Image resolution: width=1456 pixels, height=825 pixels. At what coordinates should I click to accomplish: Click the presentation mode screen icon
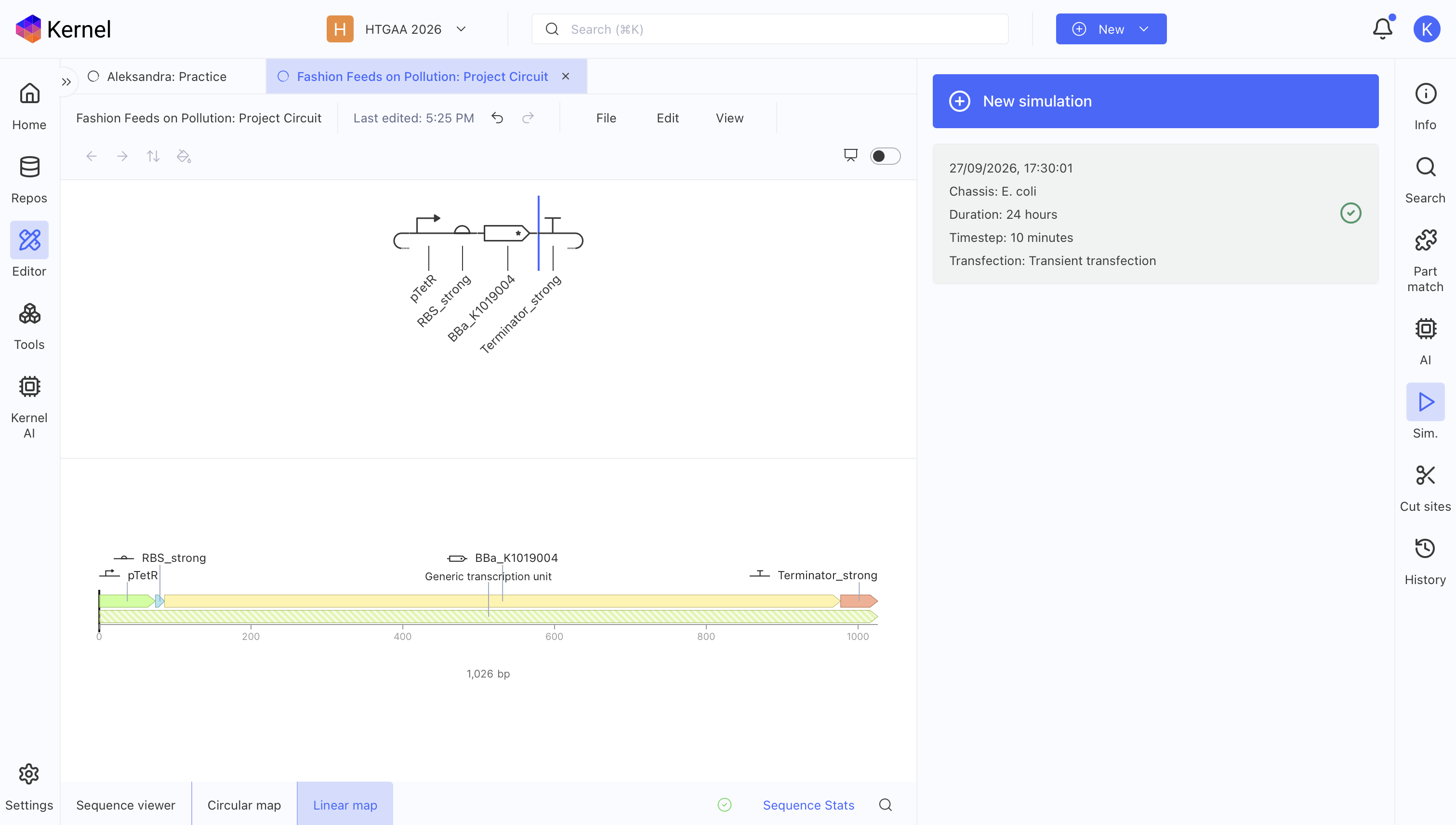850,155
